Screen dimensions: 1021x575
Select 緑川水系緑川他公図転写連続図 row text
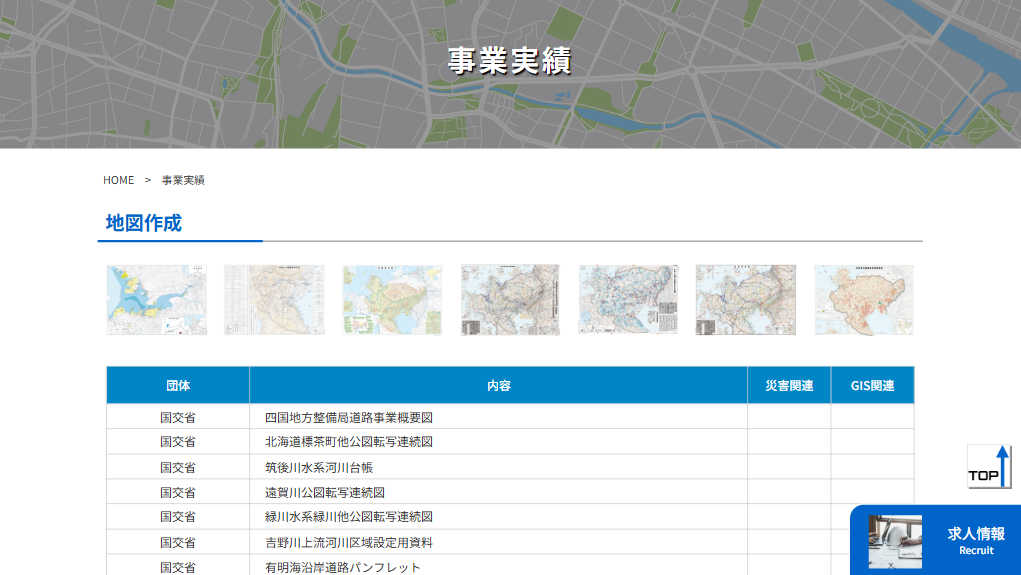coord(349,517)
